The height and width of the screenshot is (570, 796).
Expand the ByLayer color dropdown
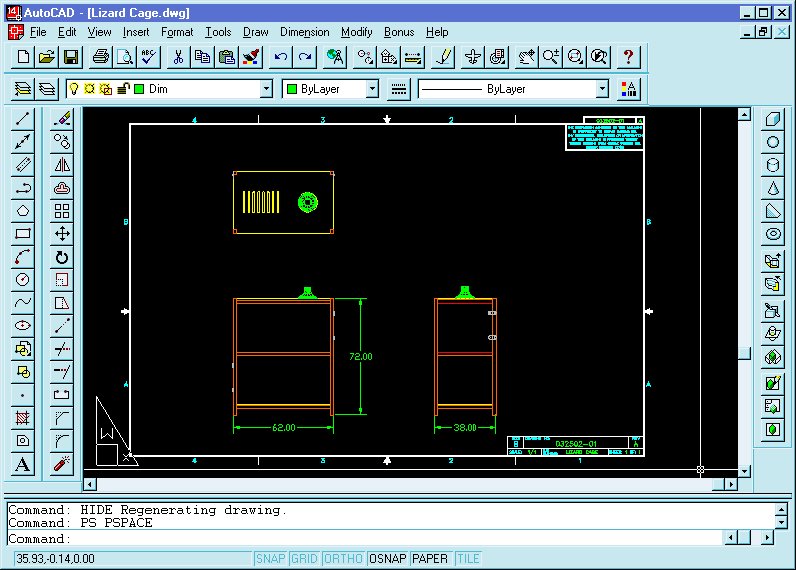click(x=372, y=90)
